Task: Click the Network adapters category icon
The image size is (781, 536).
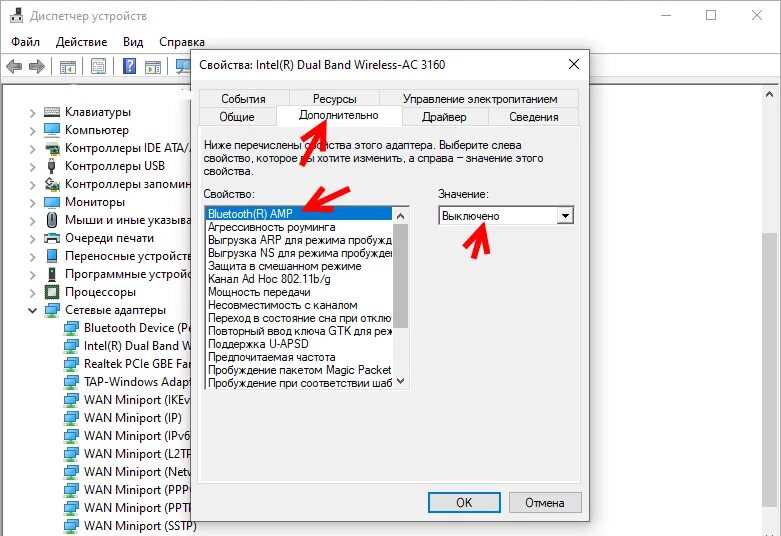Action: (52, 310)
